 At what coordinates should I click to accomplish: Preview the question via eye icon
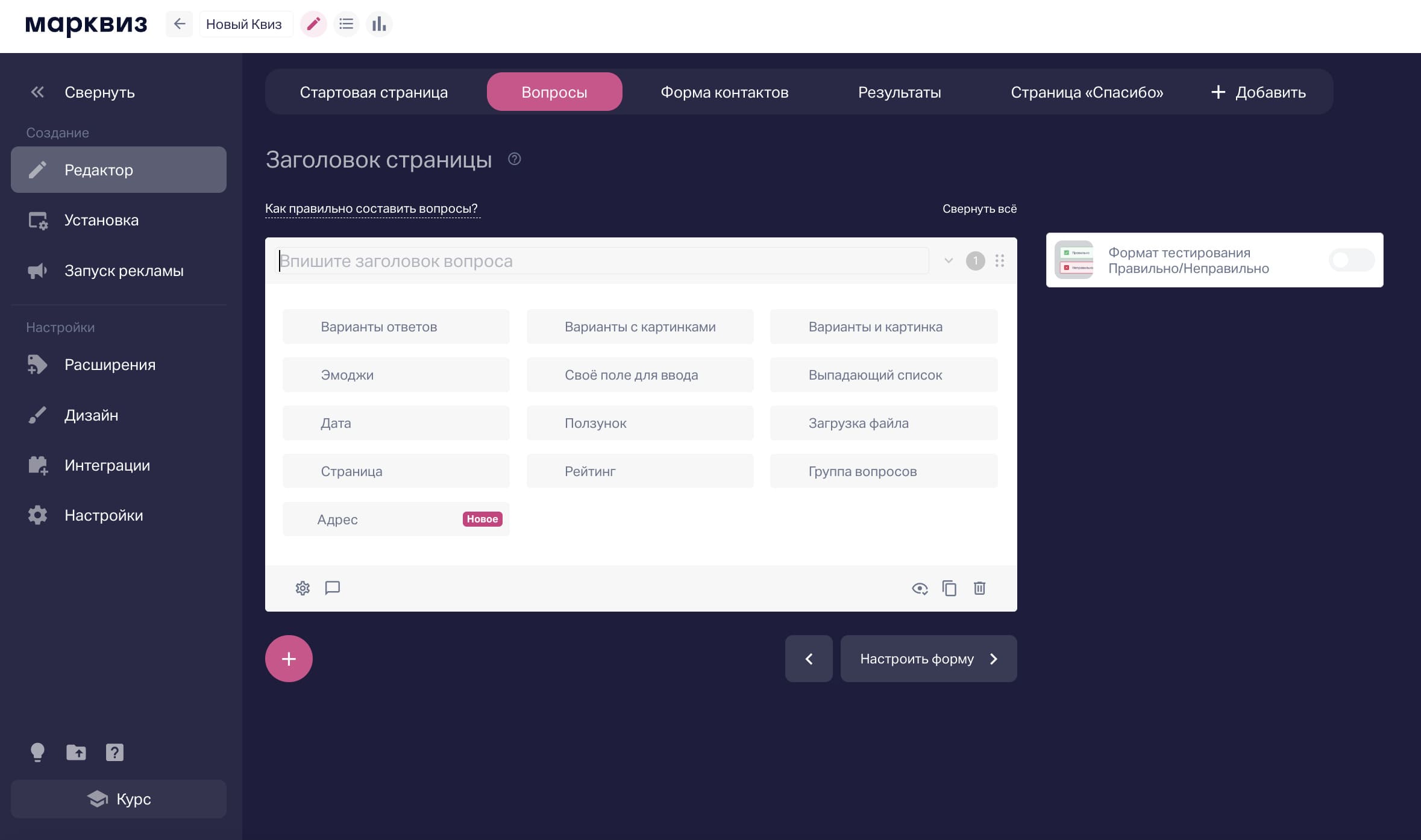[920, 588]
